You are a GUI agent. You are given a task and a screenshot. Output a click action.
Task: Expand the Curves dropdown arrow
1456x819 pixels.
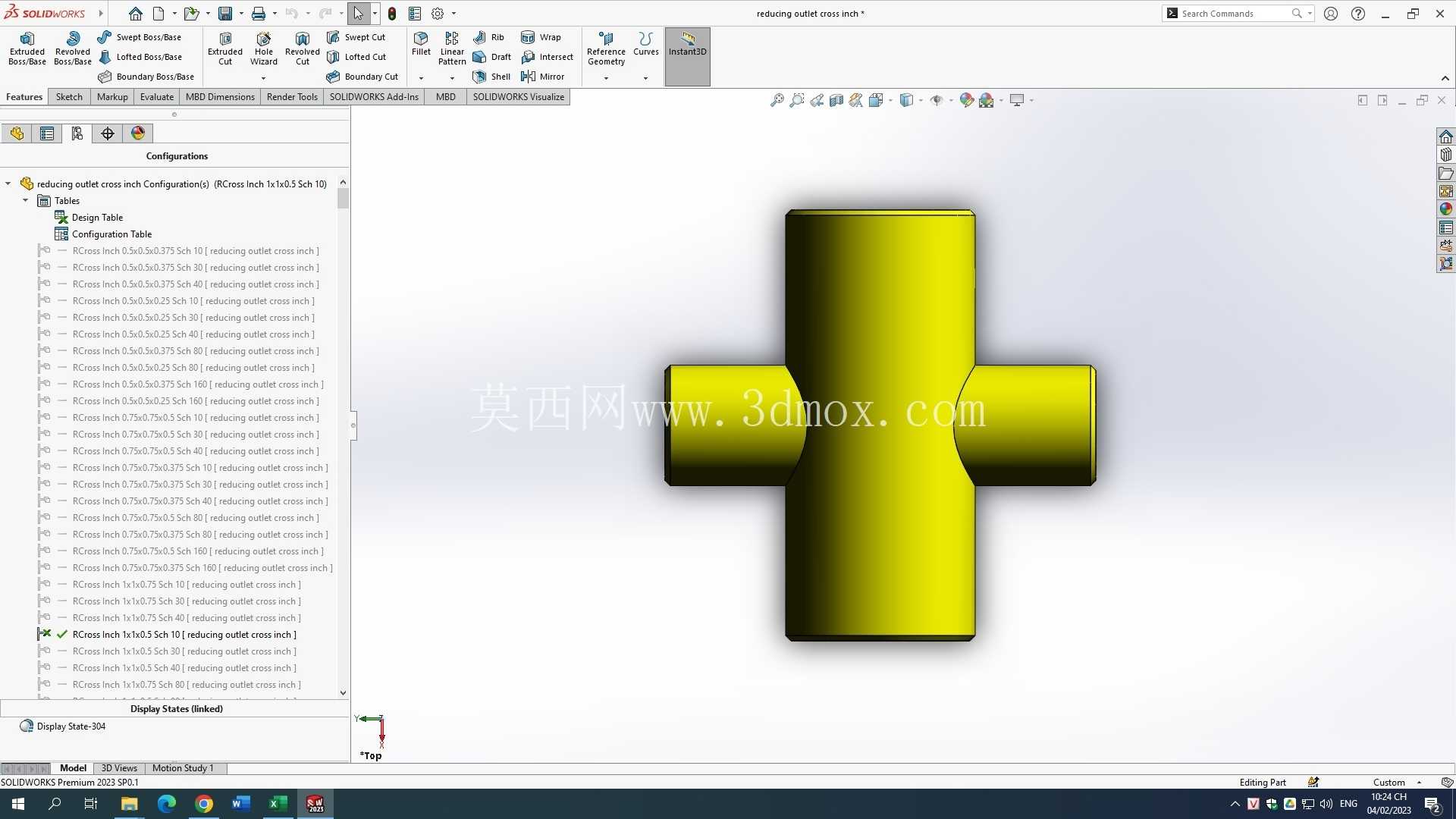pos(646,78)
